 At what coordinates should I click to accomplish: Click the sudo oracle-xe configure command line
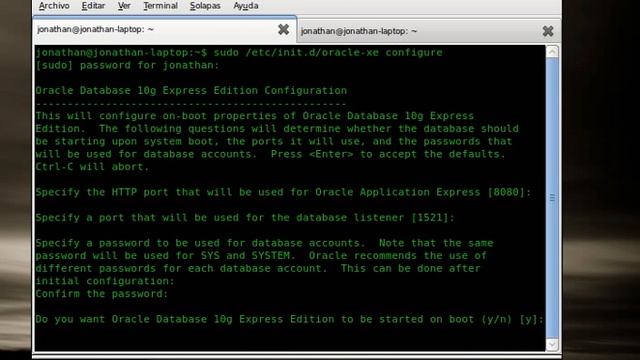[x=239, y=53]
